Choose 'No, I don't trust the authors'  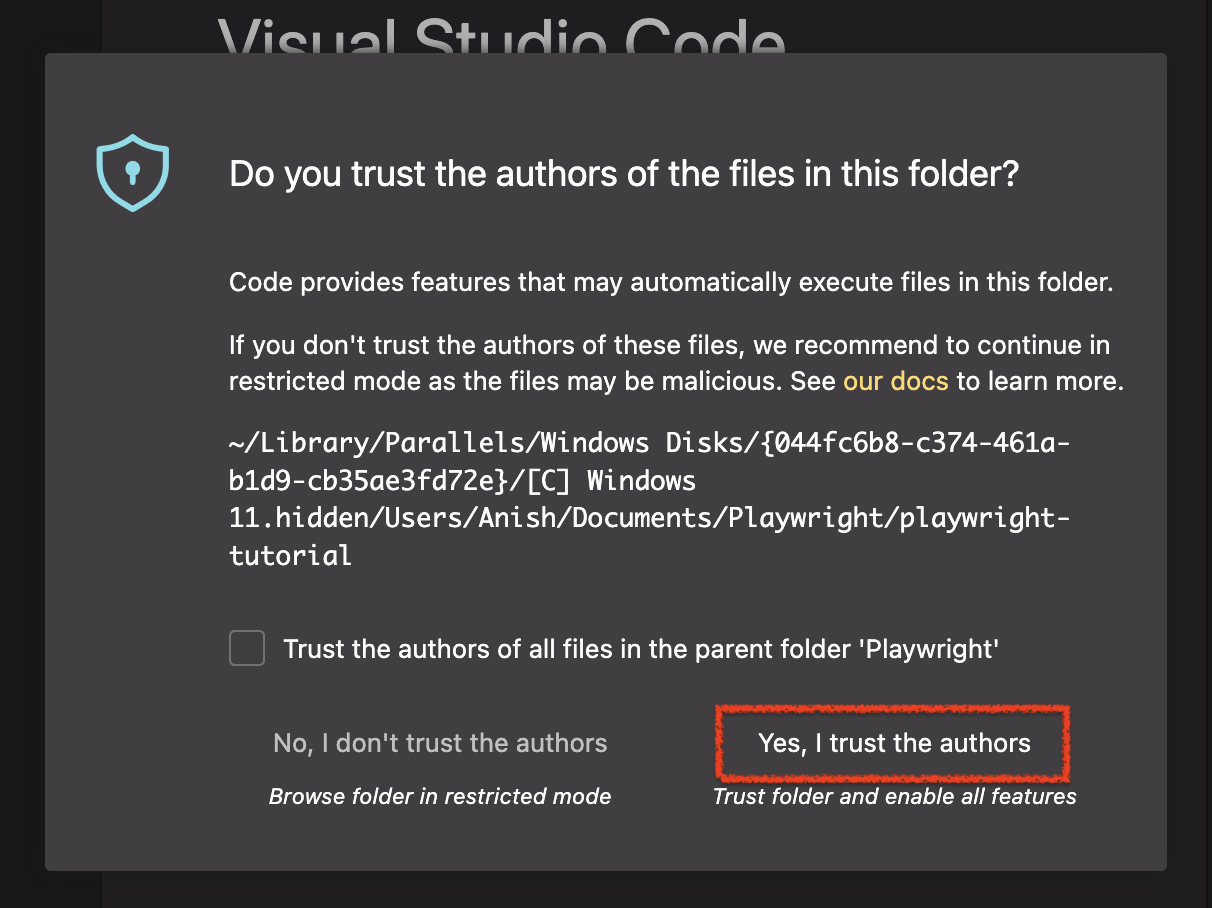pos(439,743)
